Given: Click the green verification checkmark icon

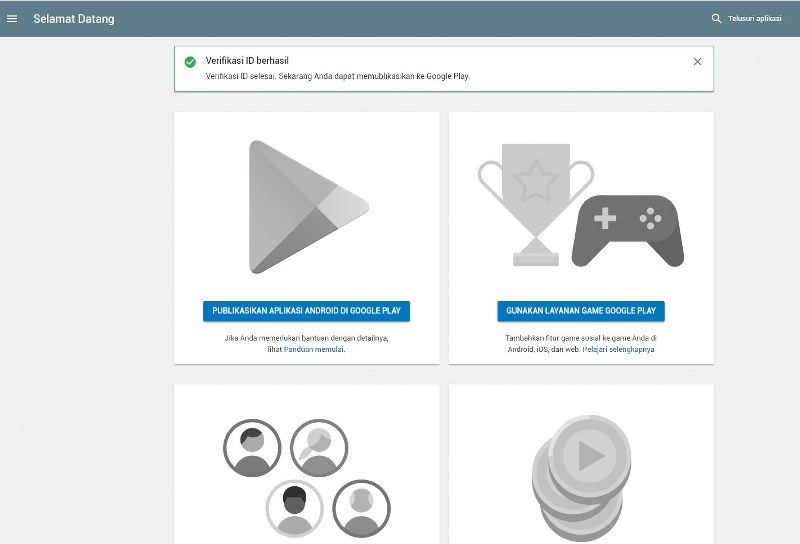Looking at the screenshot, I should tap(190, 62).
